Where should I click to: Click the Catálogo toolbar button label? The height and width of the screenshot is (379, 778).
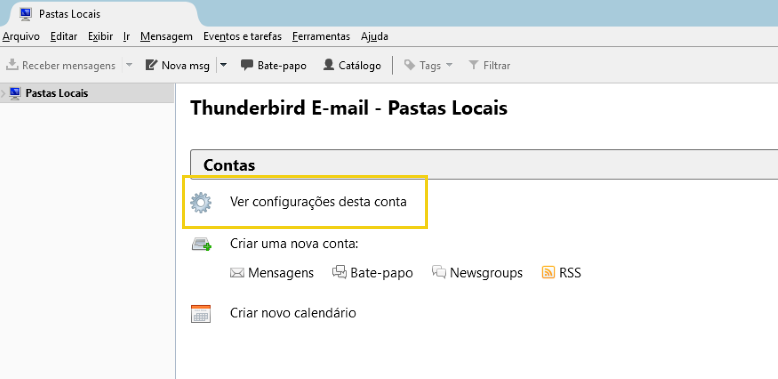pyautogui.click(x=360, y=65)
